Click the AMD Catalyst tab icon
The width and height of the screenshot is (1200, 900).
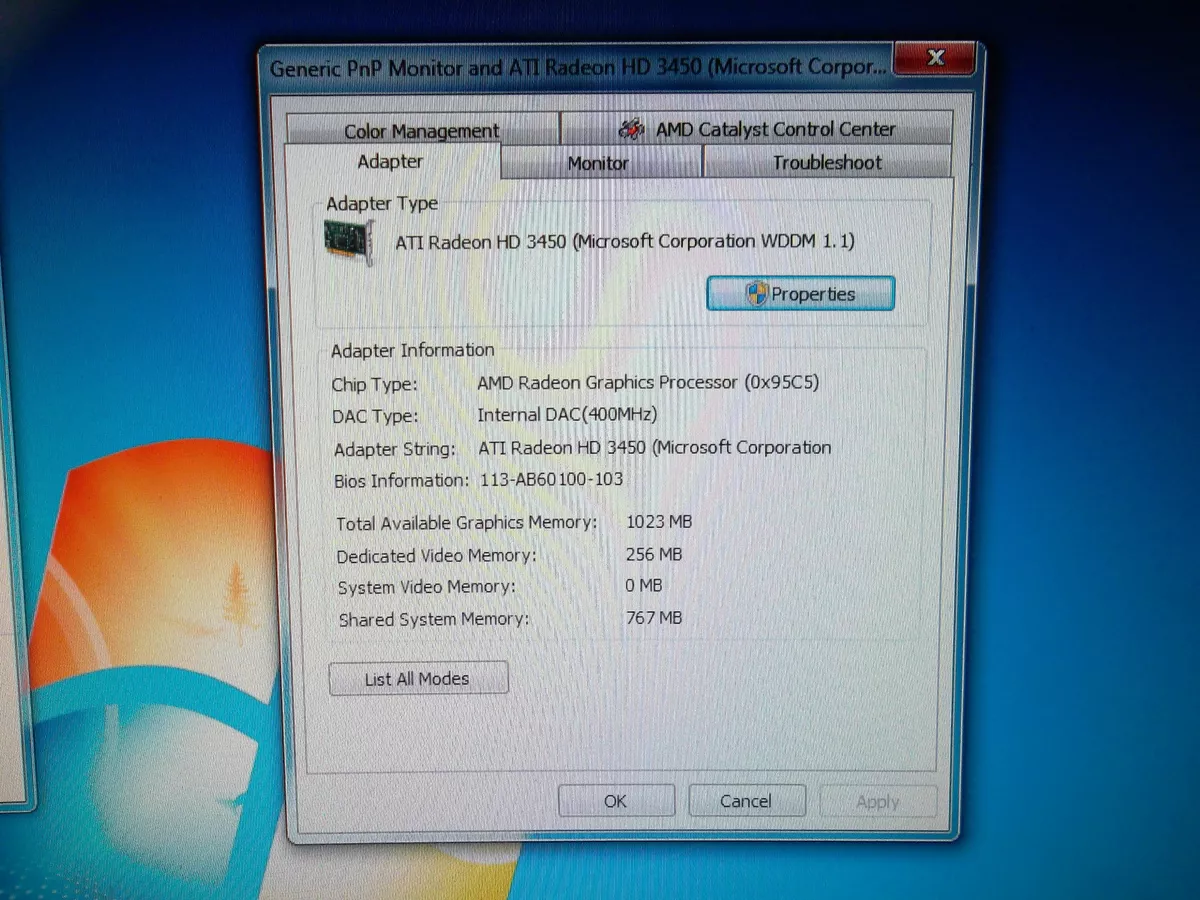tap(631, 129)
